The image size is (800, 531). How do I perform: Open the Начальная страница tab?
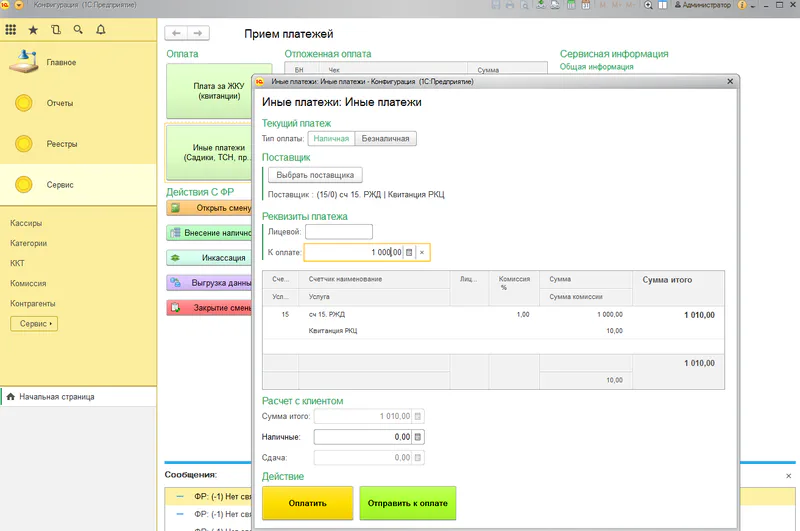coord(56,397)
